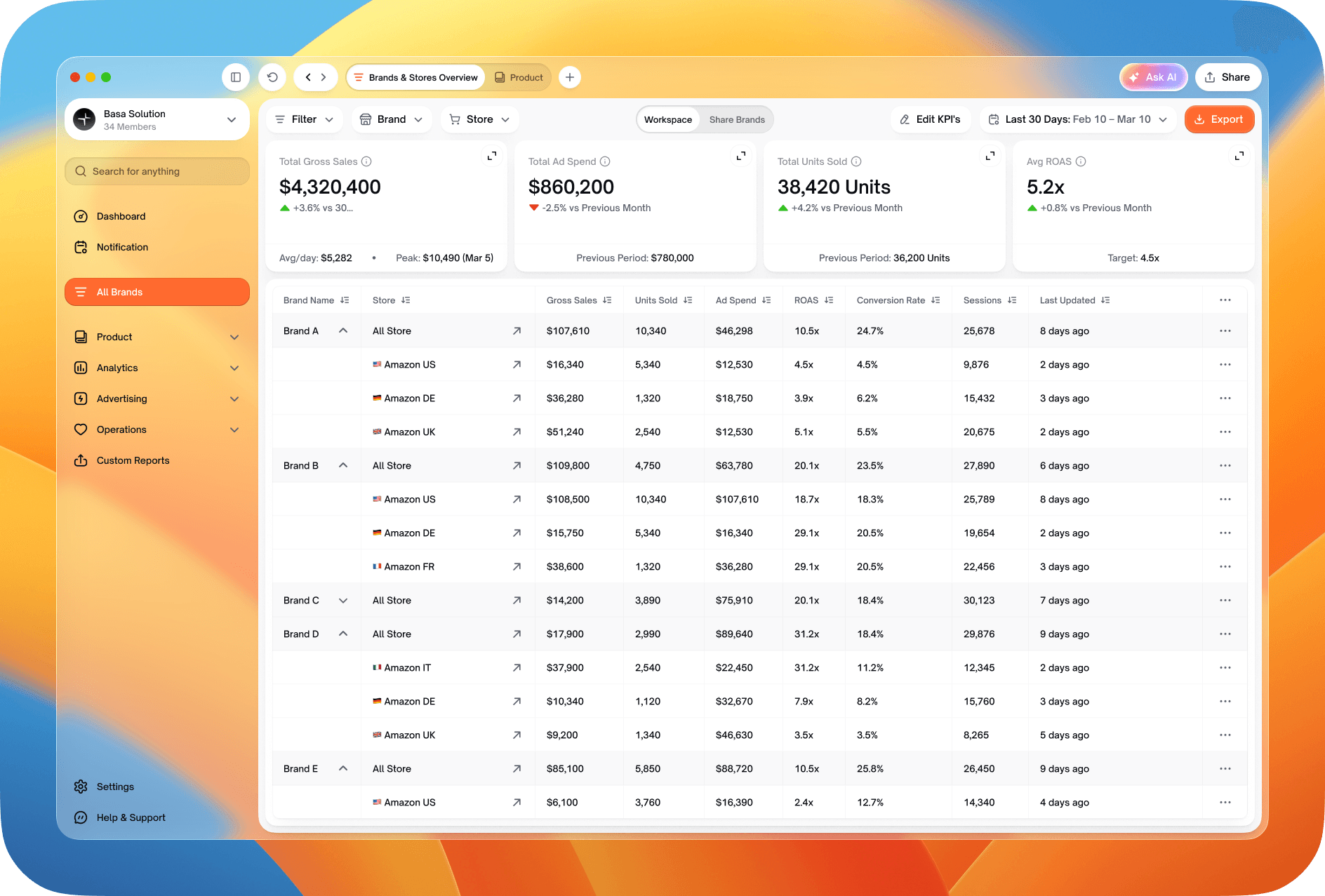This screenshot has width=1325, height=896.
Task: Click Edit KPI's button
Action: pyautogui.click(x=930, y=119)
